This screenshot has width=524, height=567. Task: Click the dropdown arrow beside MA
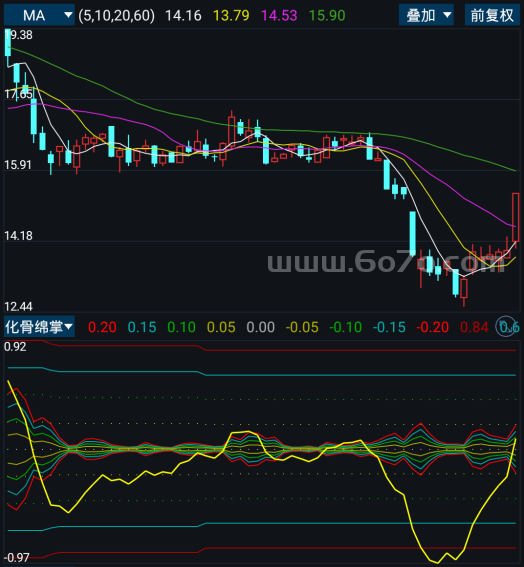tap(68, 15)
